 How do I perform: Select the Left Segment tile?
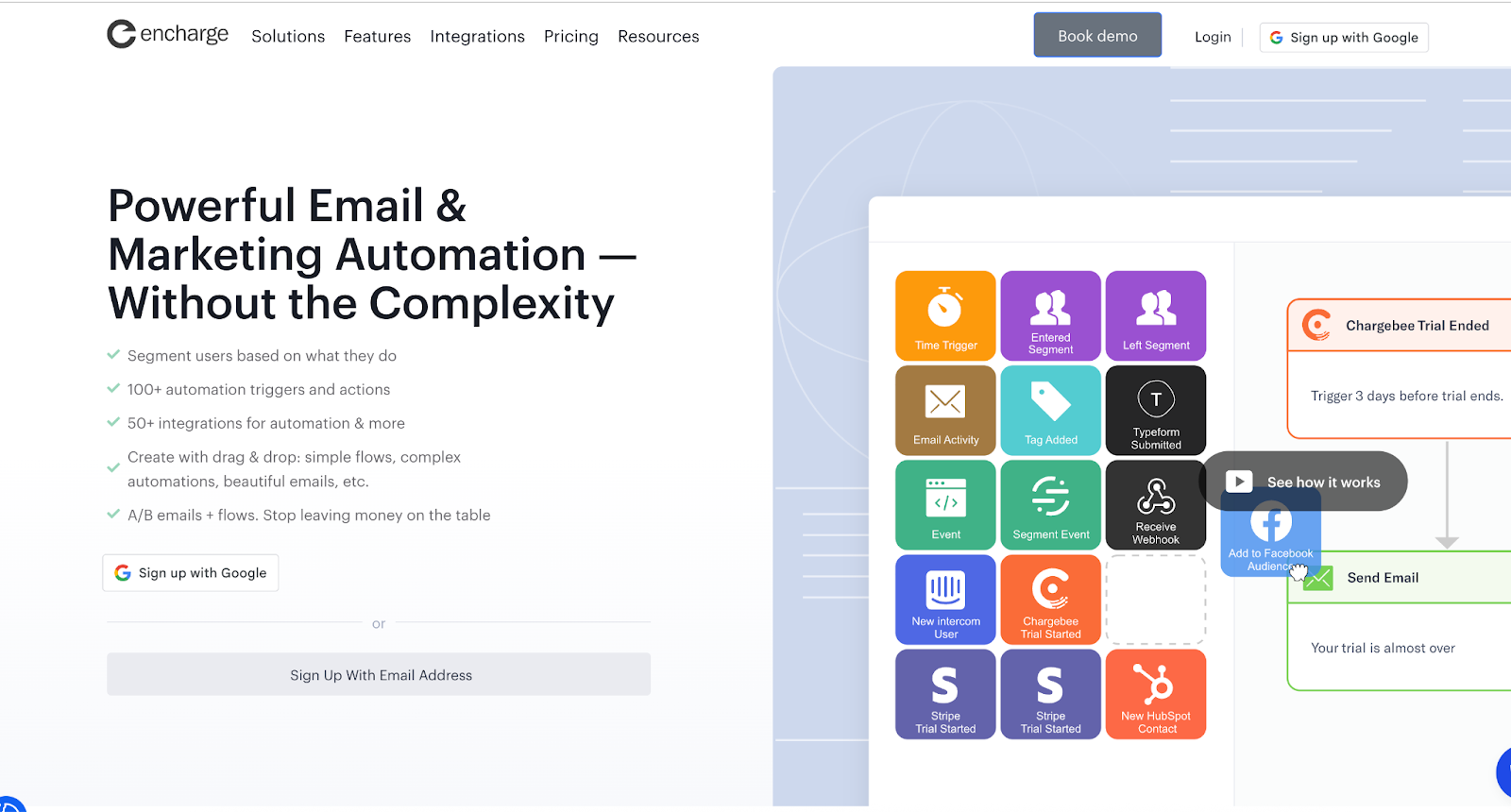click(x=1156, y=316)
